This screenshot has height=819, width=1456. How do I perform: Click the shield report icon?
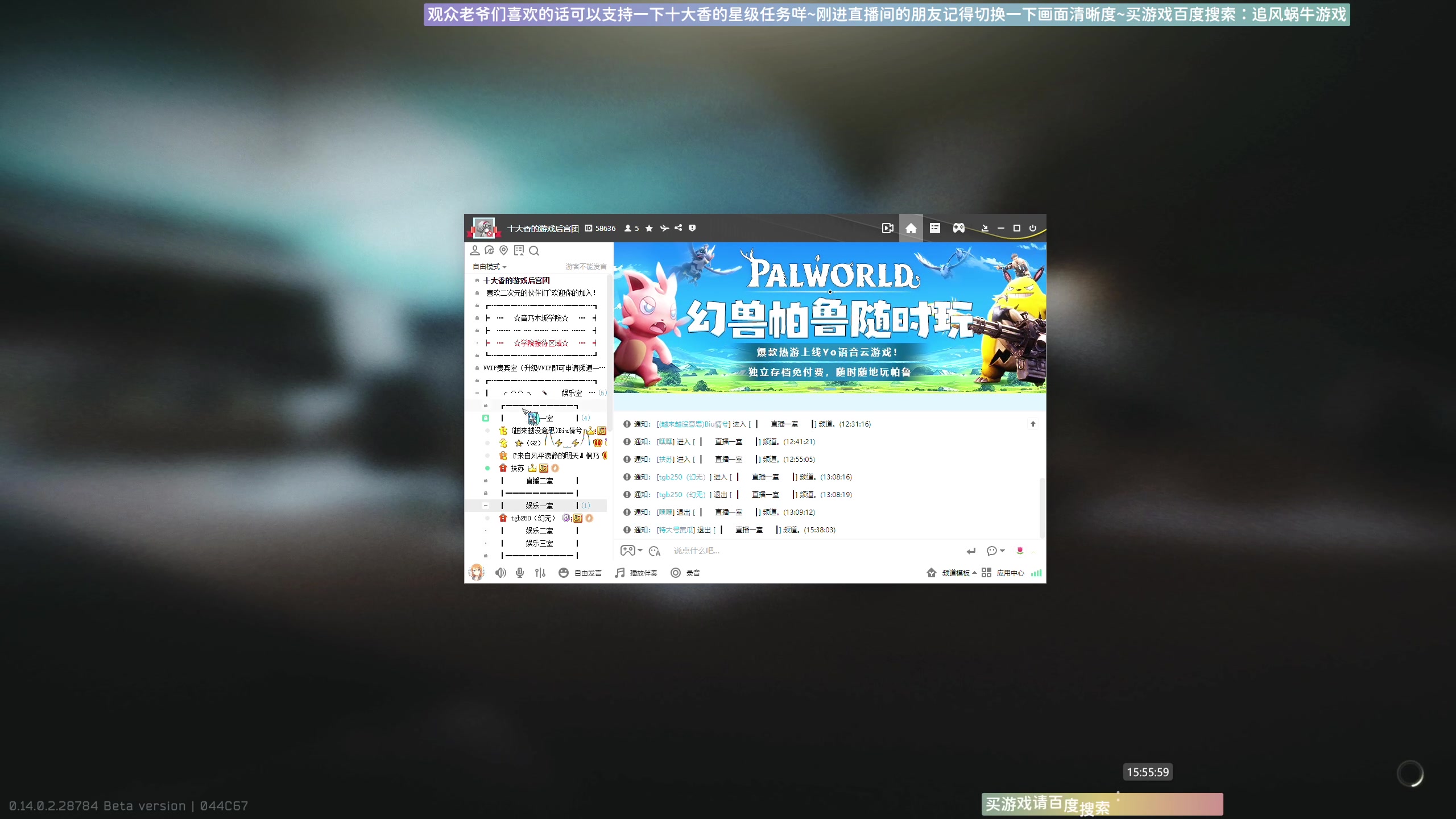(692, 228)
